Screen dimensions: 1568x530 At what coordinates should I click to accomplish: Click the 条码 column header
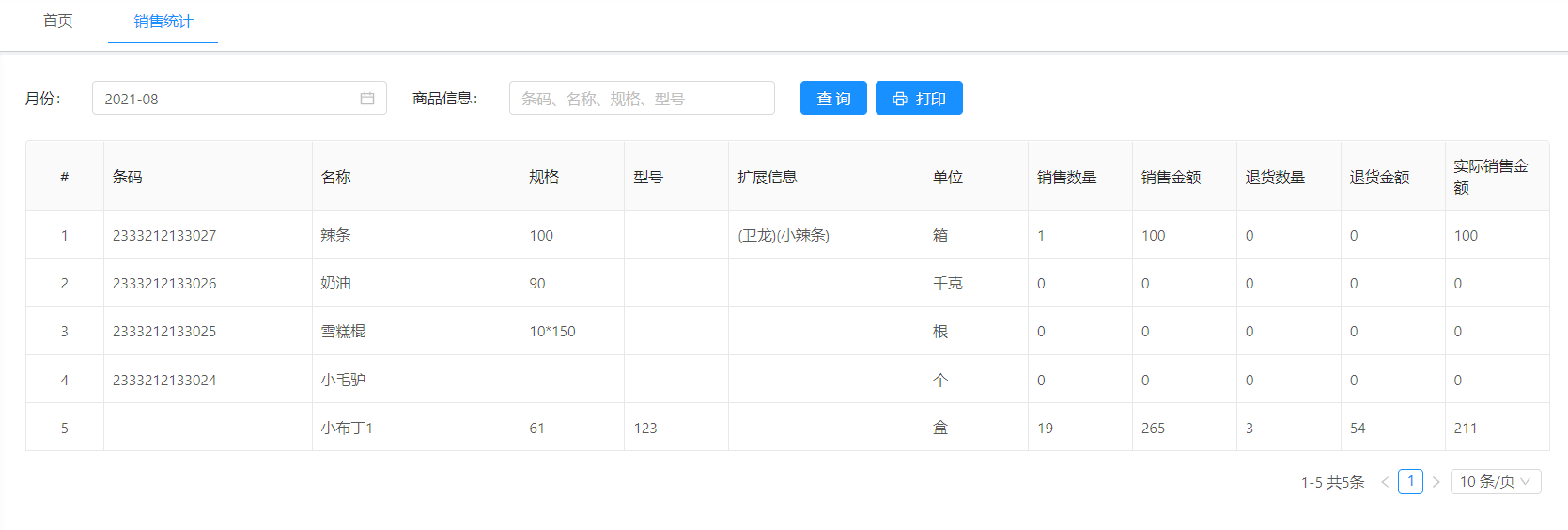128,177
